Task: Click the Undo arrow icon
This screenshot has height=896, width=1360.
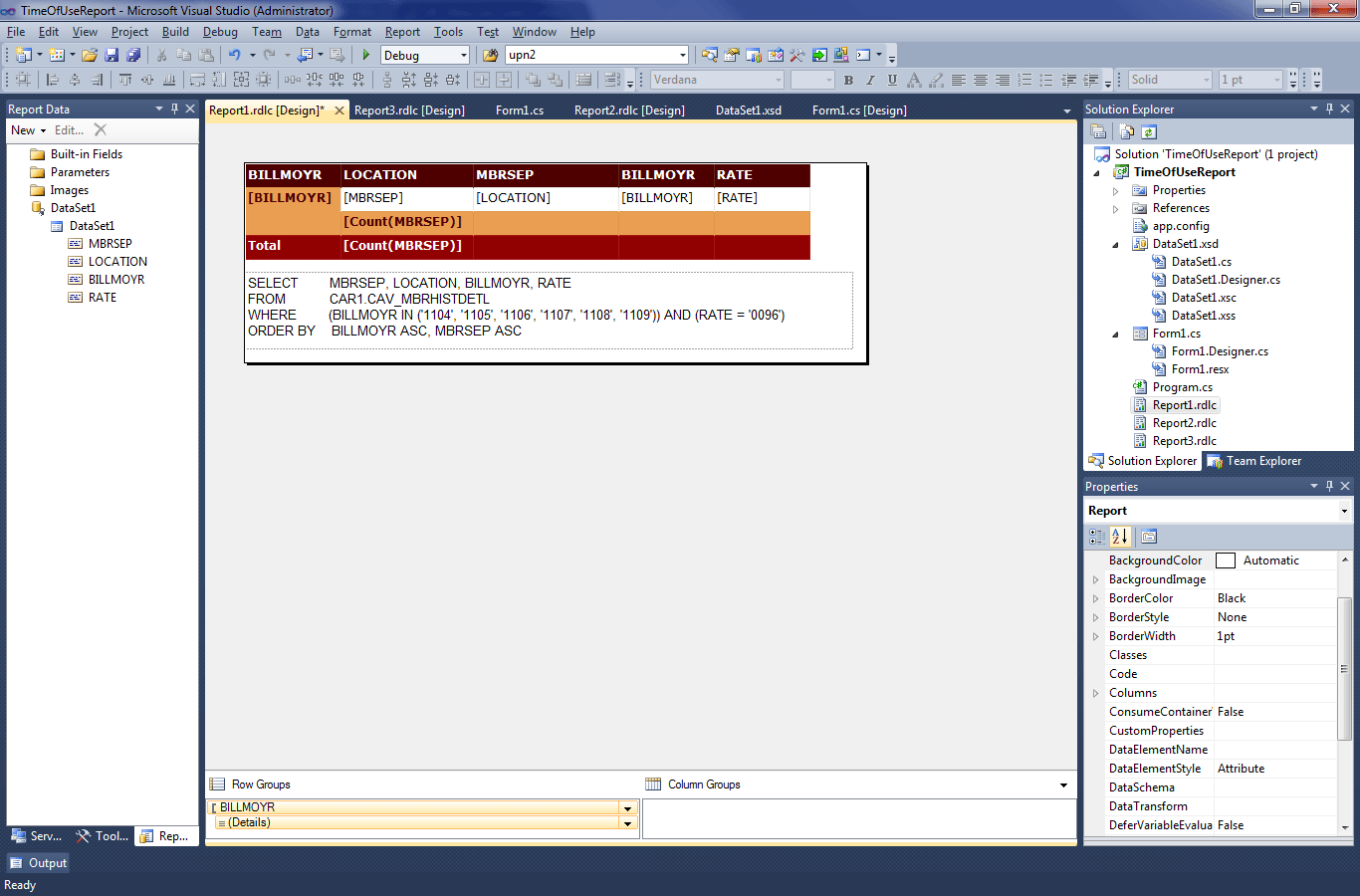Action: (234, 56)
